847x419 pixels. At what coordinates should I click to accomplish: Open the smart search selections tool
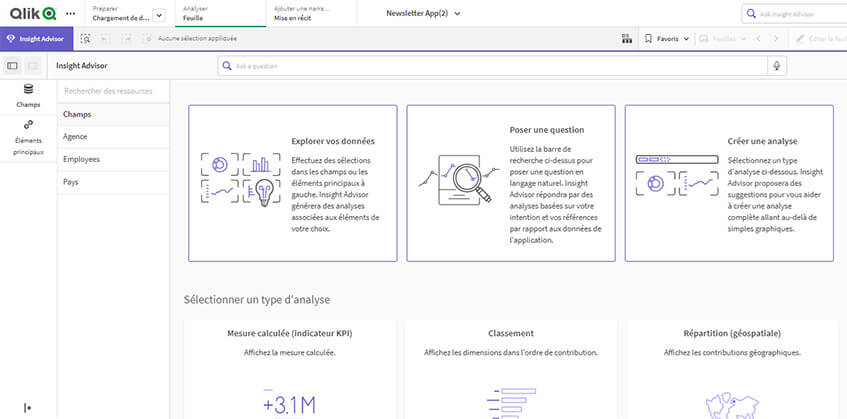click(x=85, y=39)
